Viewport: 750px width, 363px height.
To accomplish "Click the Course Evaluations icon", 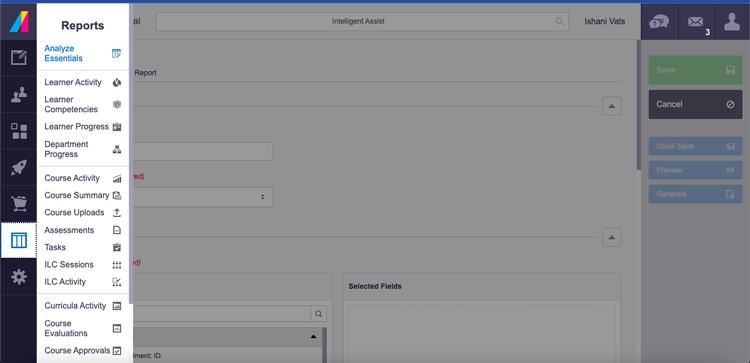I will [x=117, y=329].
